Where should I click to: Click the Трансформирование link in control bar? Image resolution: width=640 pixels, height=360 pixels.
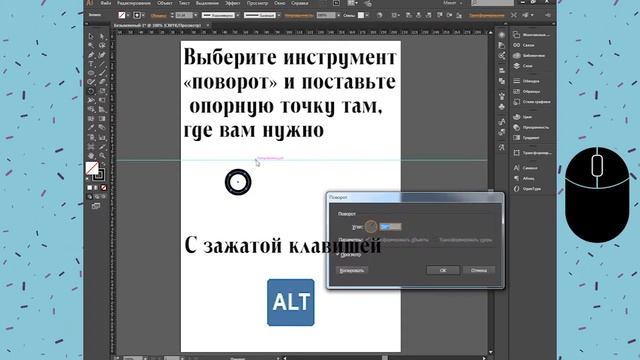(x=487, y=15)
